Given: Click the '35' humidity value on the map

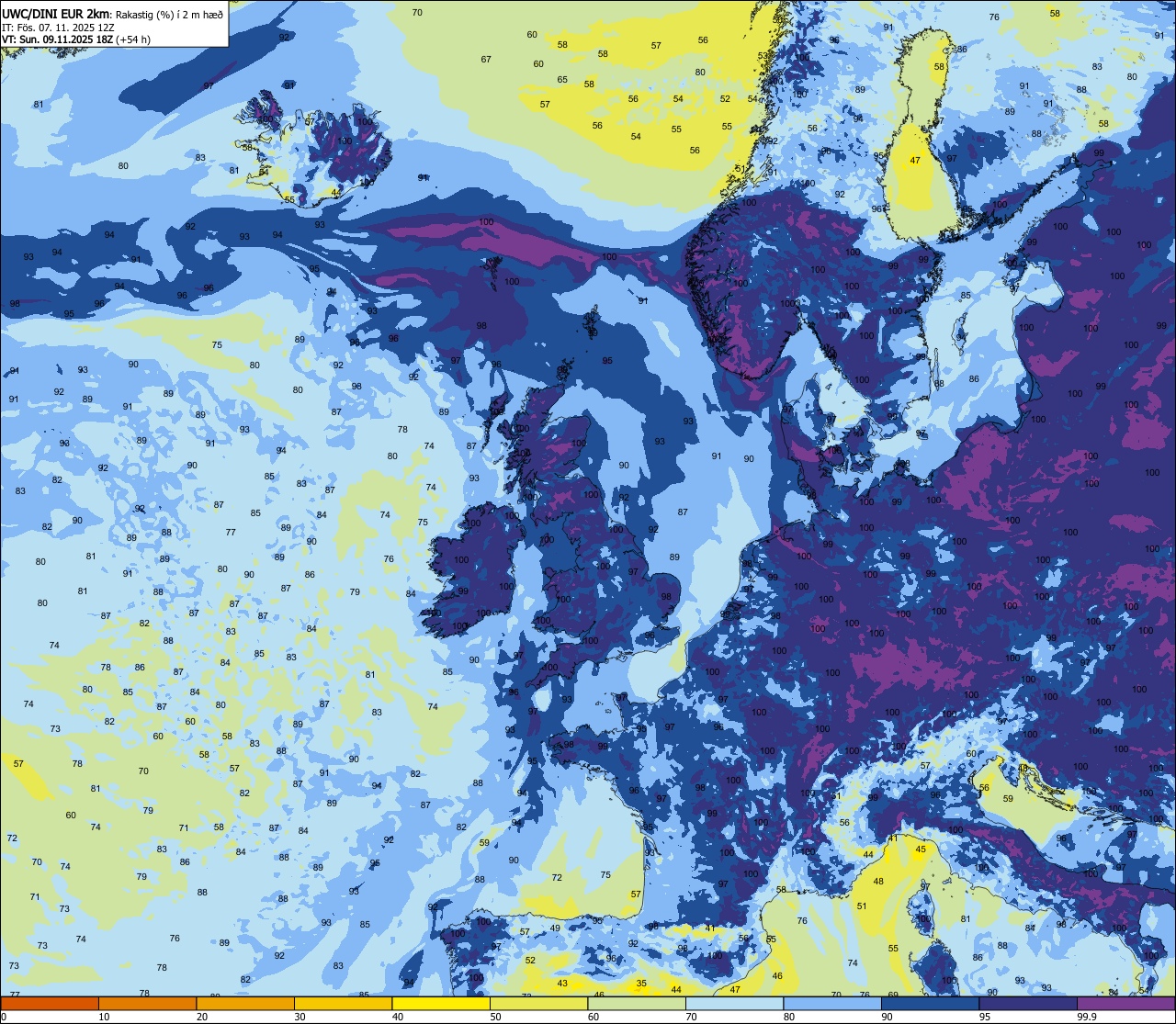Looking at the screenshot, I should click(641, 984).
